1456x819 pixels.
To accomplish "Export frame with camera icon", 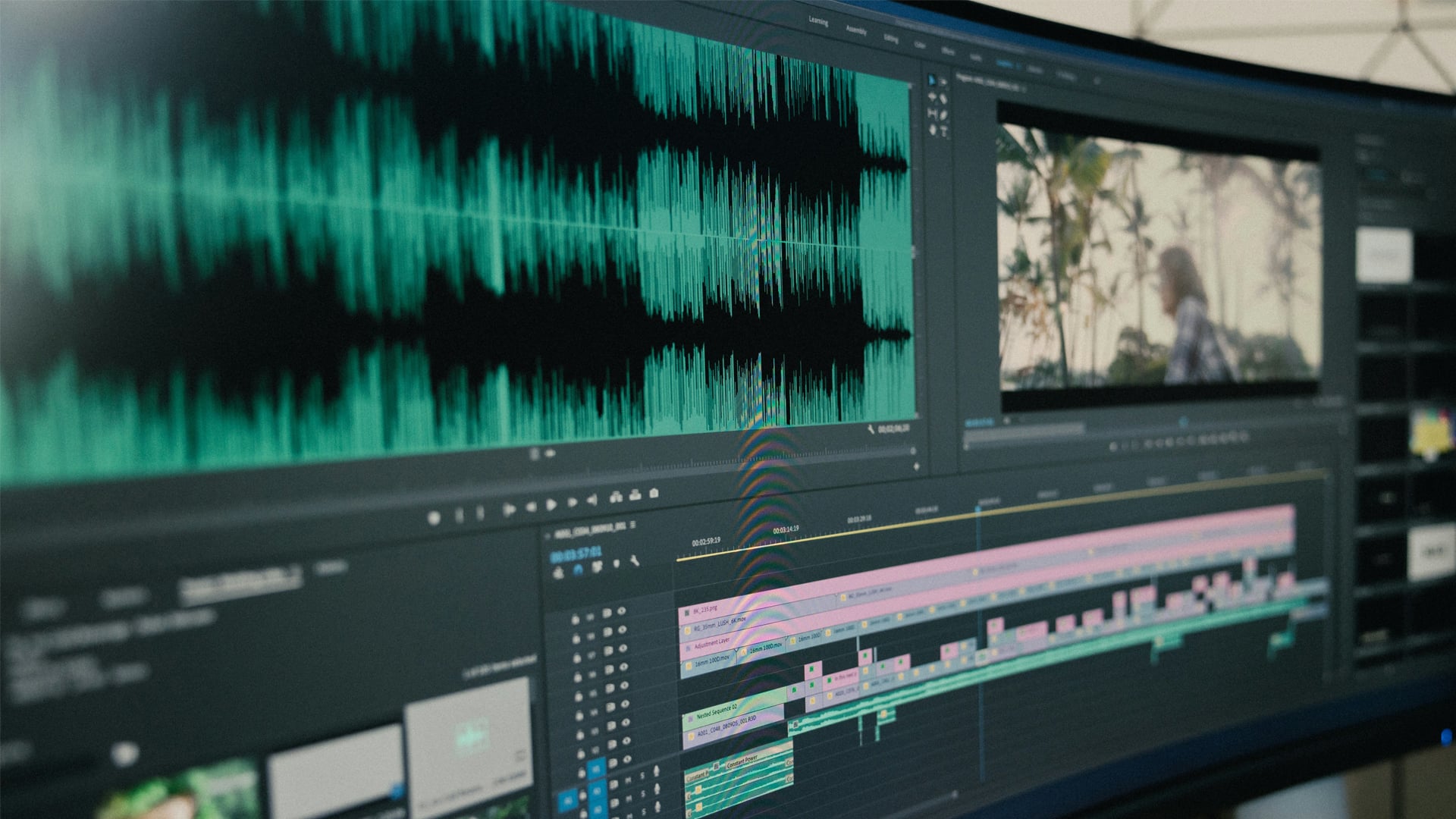I will [x=654, y=493].
